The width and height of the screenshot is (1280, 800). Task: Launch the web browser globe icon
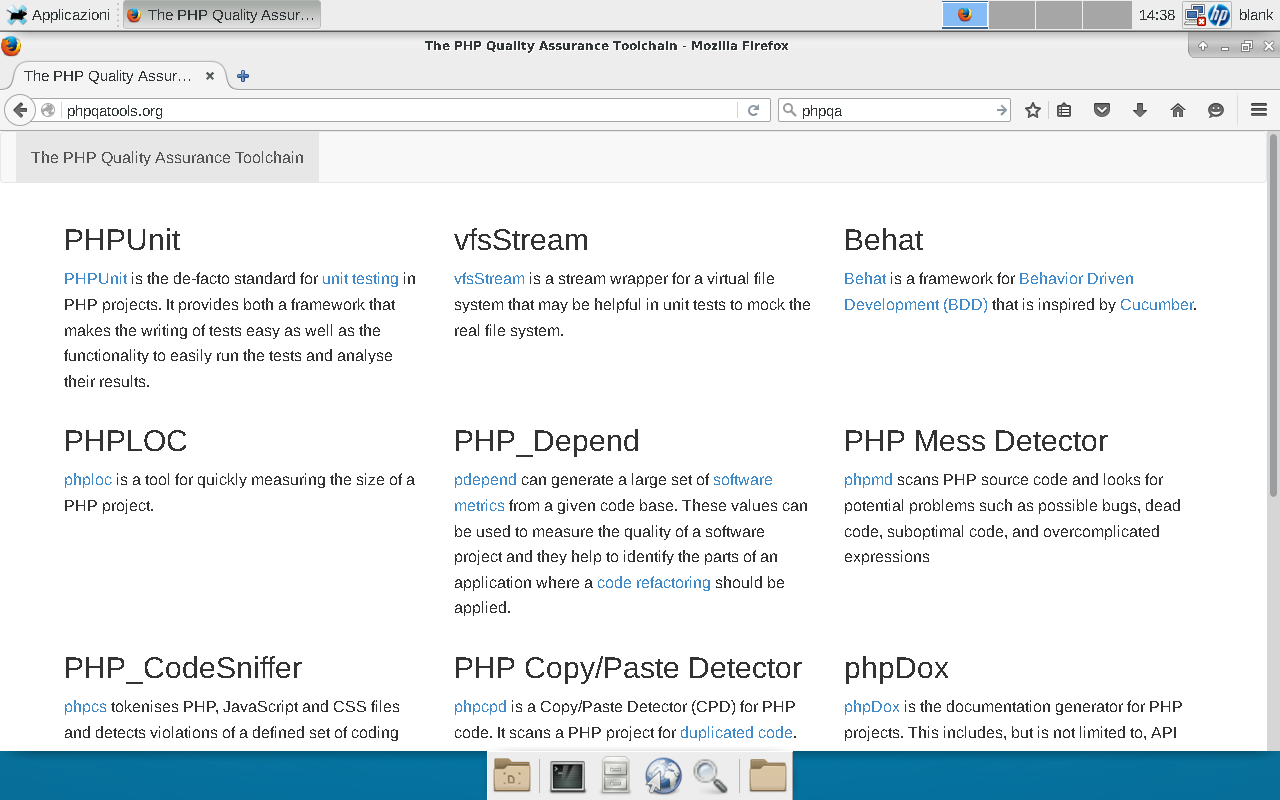click(663, 776)
